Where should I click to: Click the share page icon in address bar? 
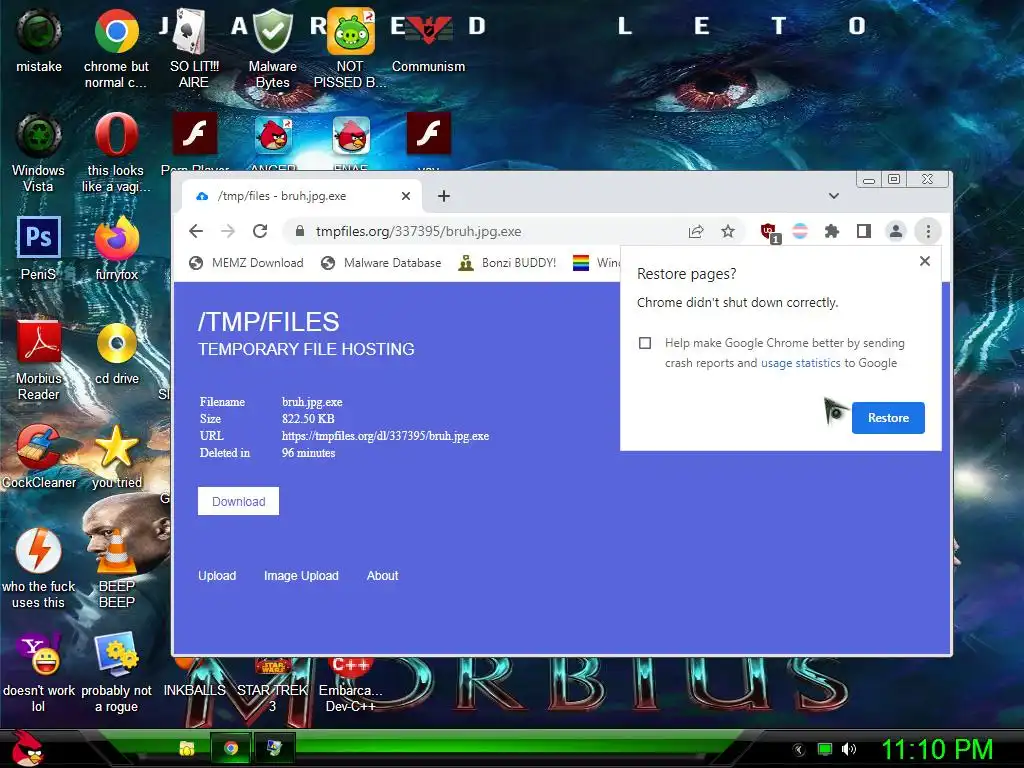tap(696, 231)
